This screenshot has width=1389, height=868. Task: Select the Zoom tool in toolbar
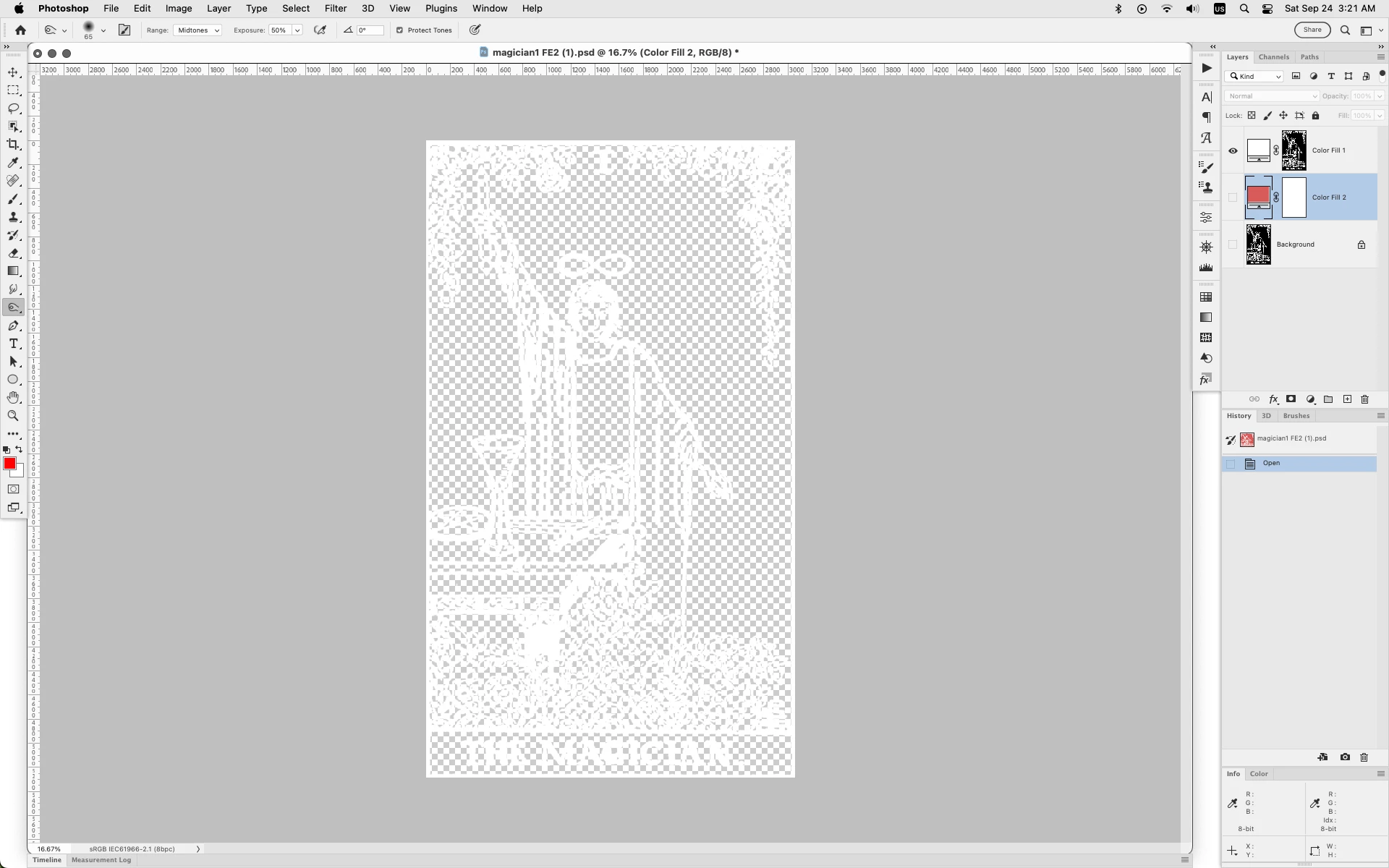[x=13, y=416]
